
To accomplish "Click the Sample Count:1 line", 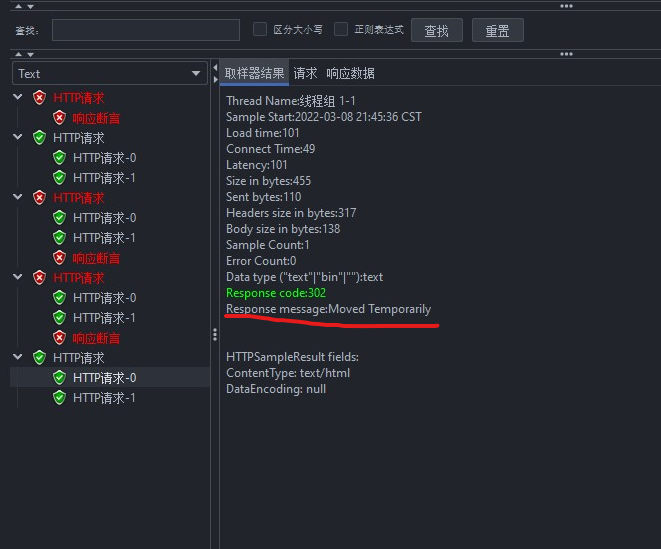I will click(268, 245).
